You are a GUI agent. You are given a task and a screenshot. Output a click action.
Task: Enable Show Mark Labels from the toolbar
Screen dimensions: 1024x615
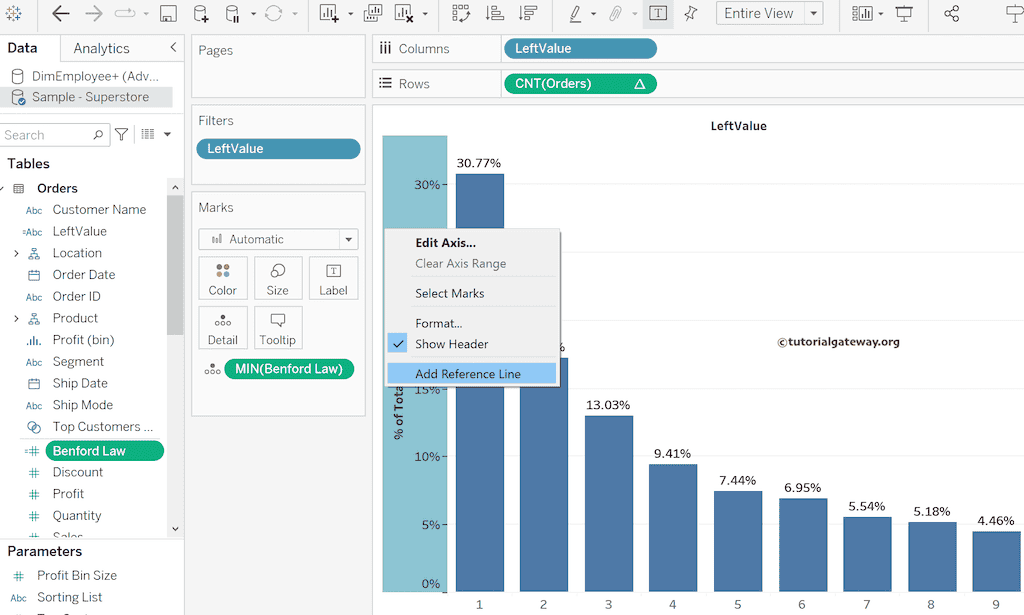point(657,13)
